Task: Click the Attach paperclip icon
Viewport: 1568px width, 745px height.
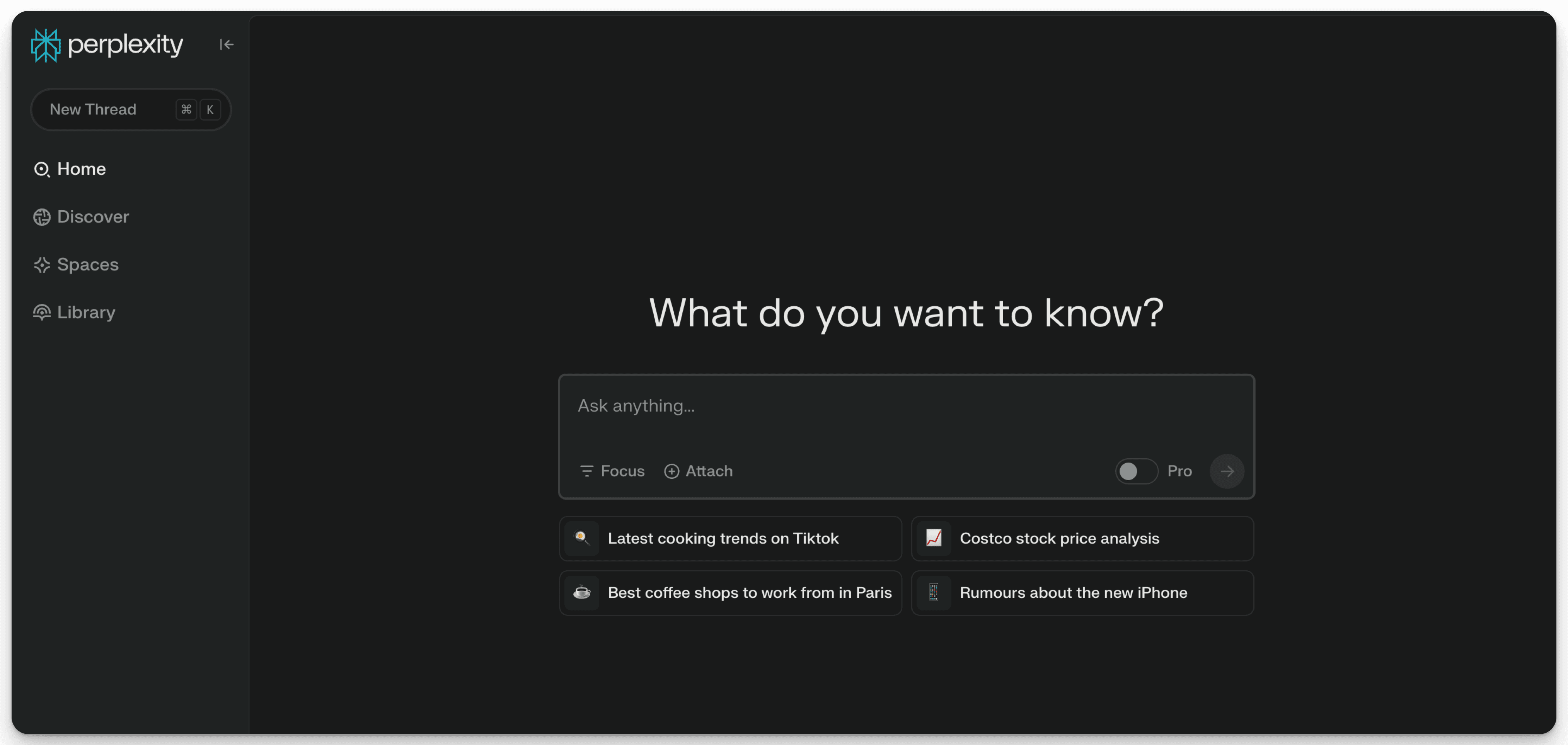Action: tap(672, 471)
